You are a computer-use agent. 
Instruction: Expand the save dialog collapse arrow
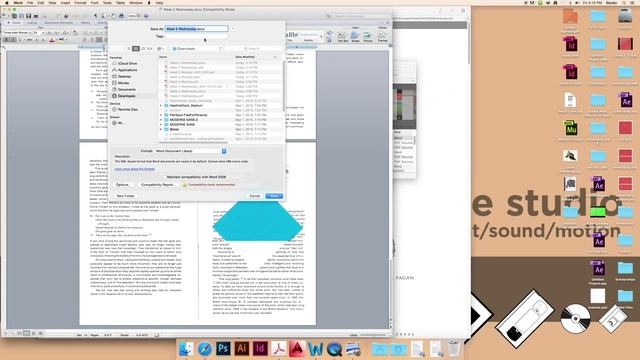coord(233,29)
